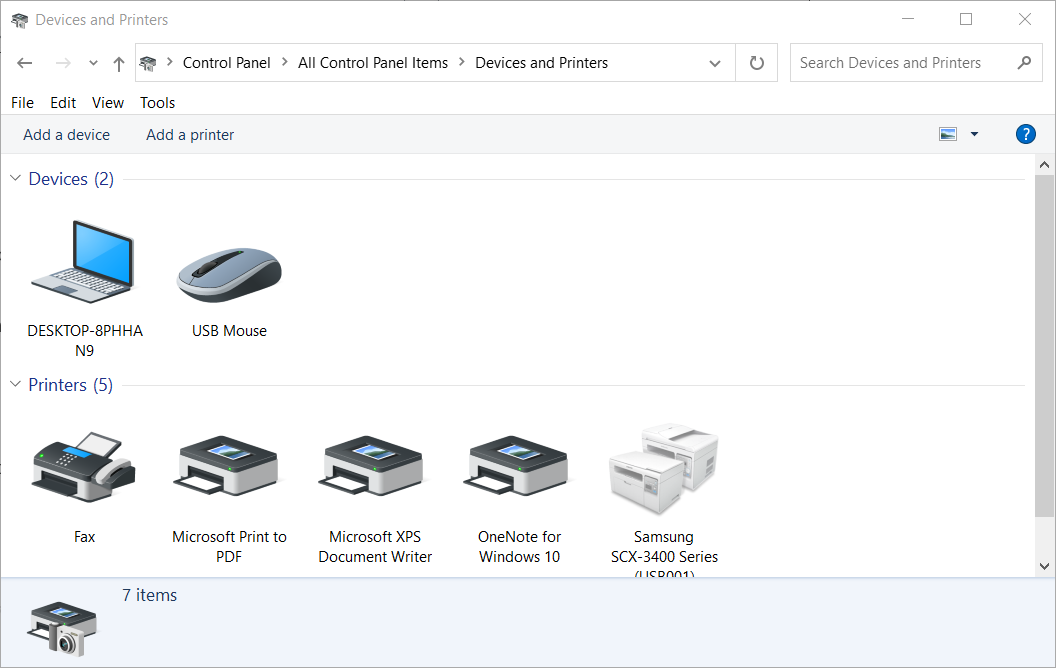Go back with the Back arrow

pos(25,63)
